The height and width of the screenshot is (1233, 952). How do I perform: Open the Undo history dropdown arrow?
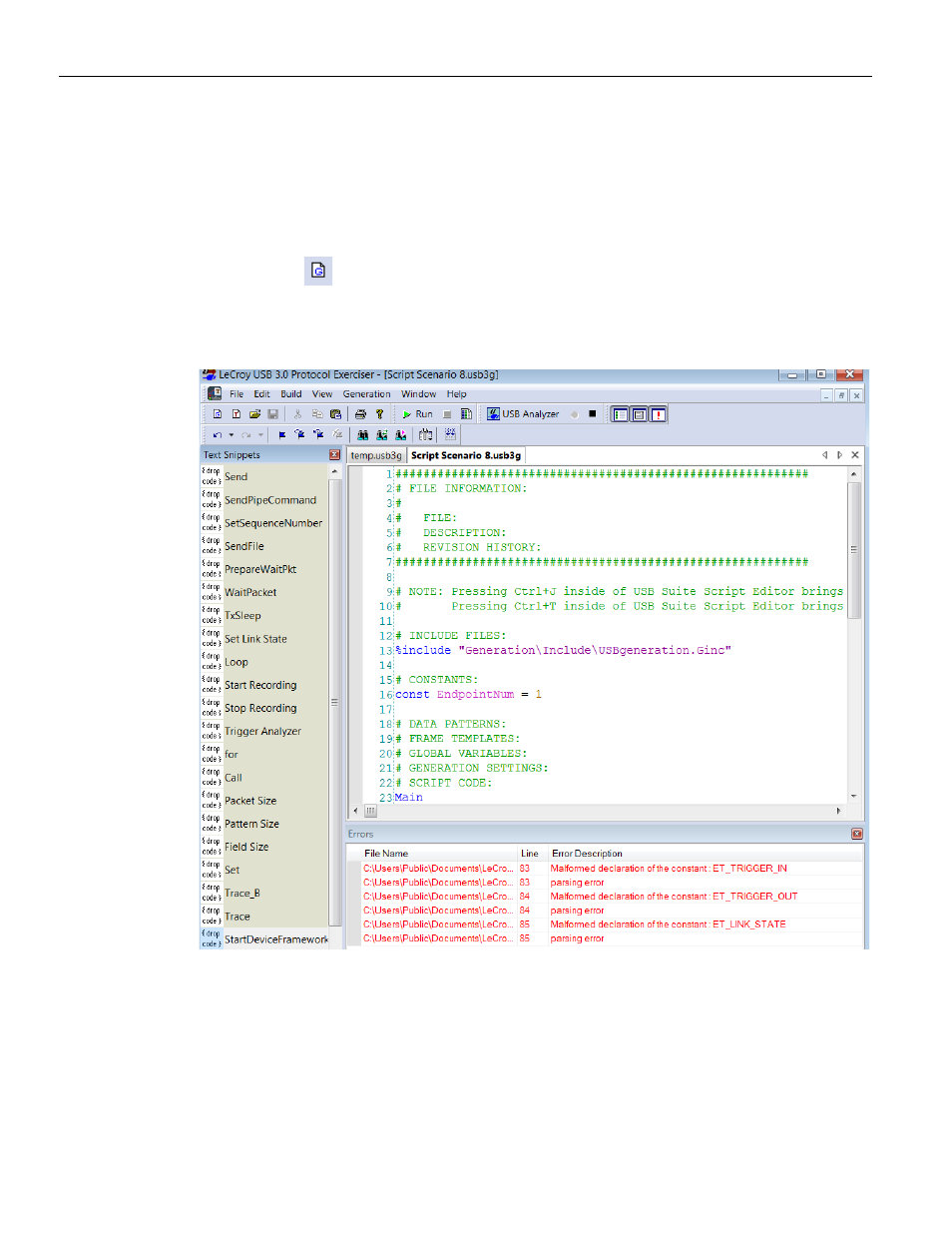232,435
